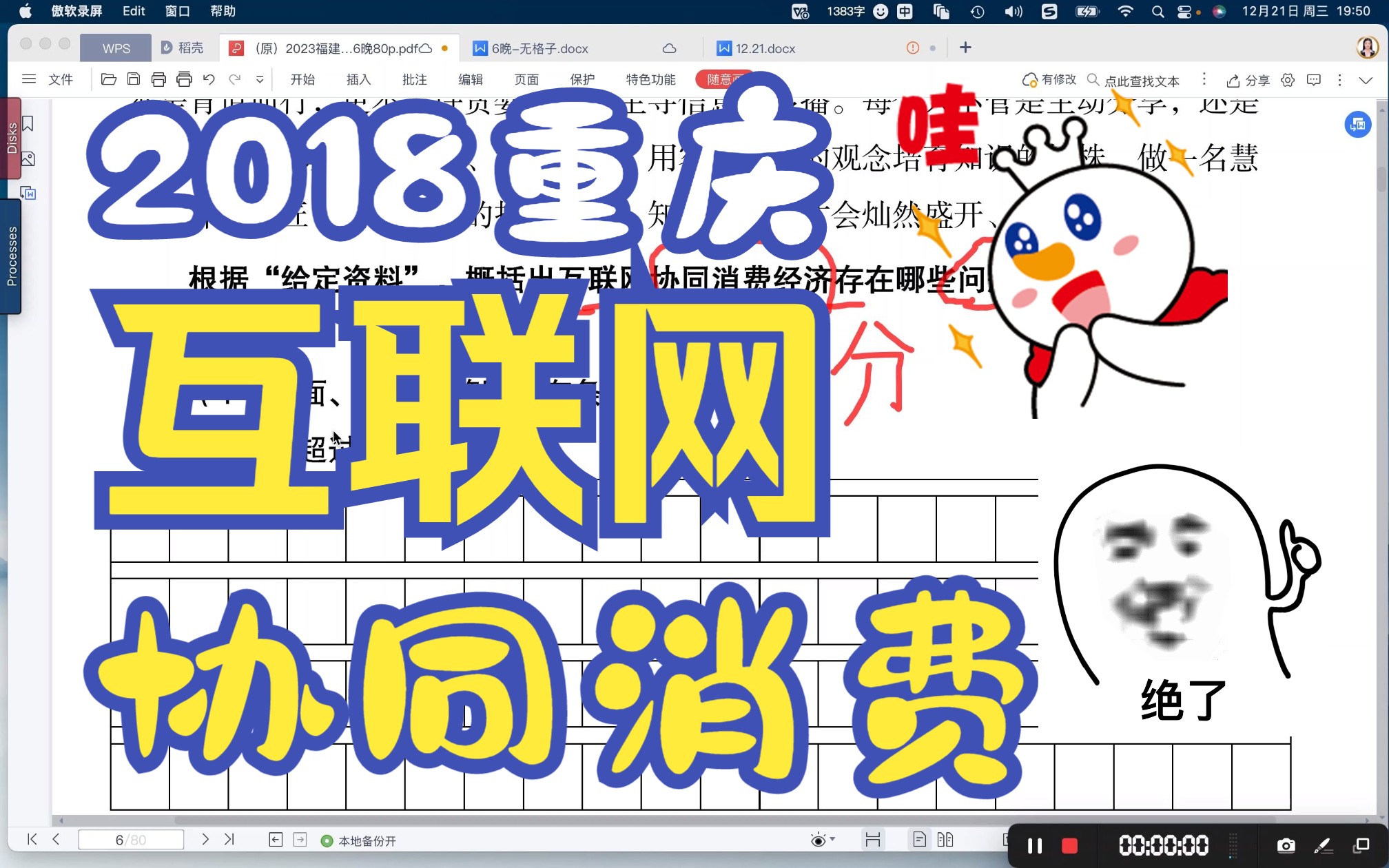
Task: Take a screenshot with camera icon
Action: [x=1286, y=845]
